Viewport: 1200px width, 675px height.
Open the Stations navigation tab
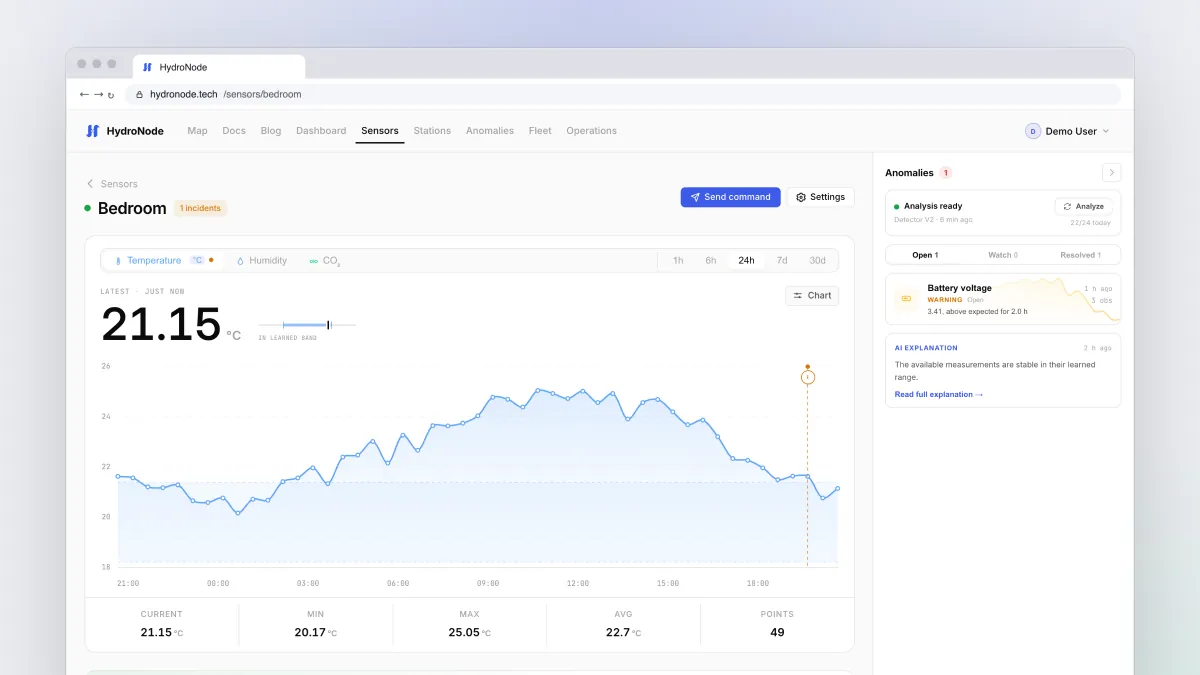click(x=432, y=131)
